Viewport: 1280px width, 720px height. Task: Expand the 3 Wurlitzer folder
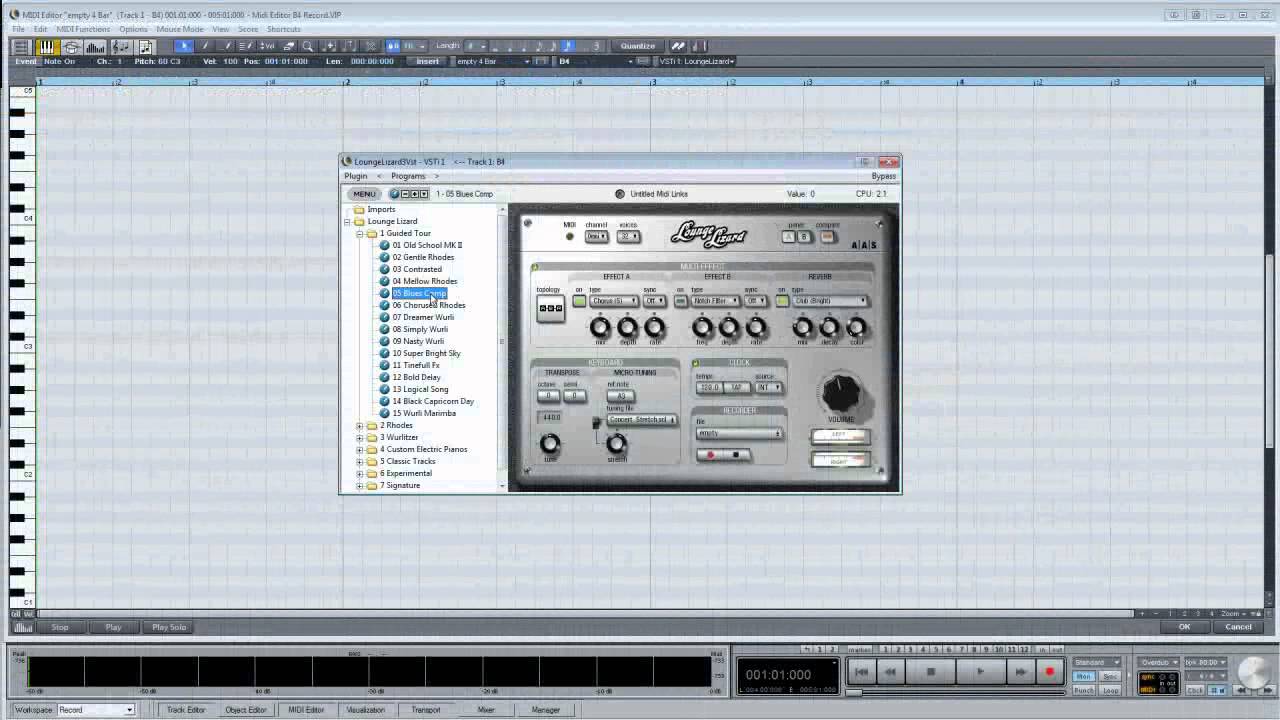[360, 437]
